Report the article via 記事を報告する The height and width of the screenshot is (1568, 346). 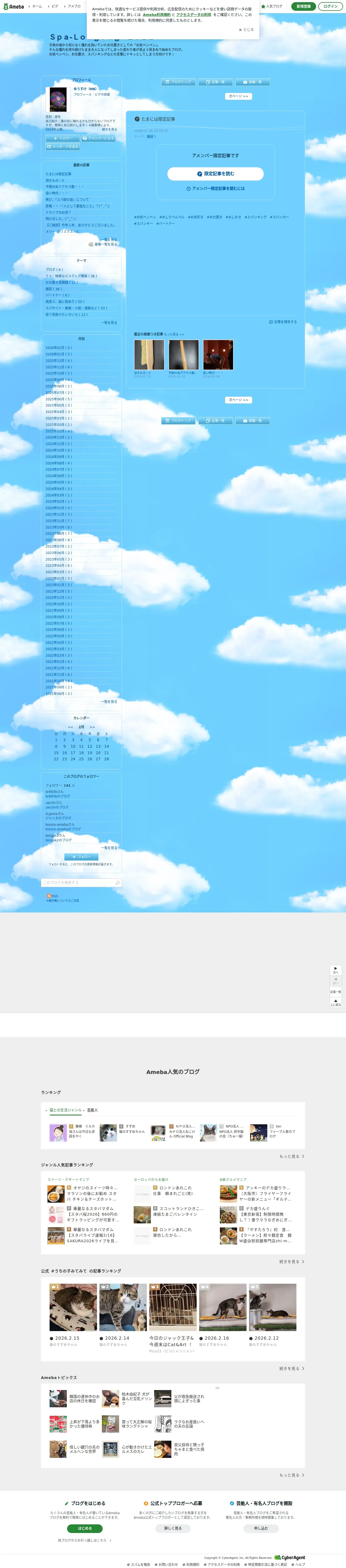283,321
